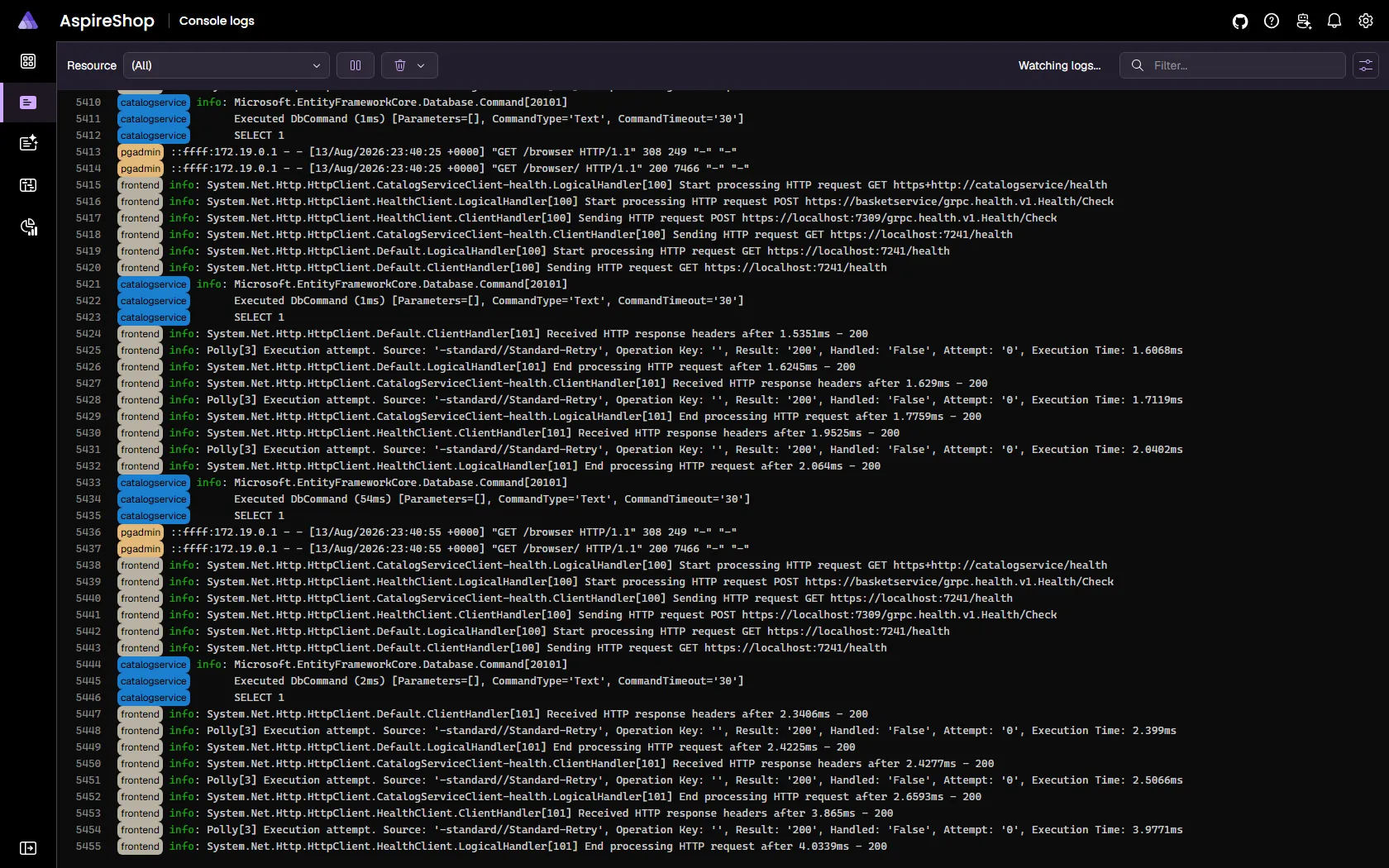Viewport: 1389px width, 868px height.
Task: Click AspireShop title link
Action: point(107,21)
